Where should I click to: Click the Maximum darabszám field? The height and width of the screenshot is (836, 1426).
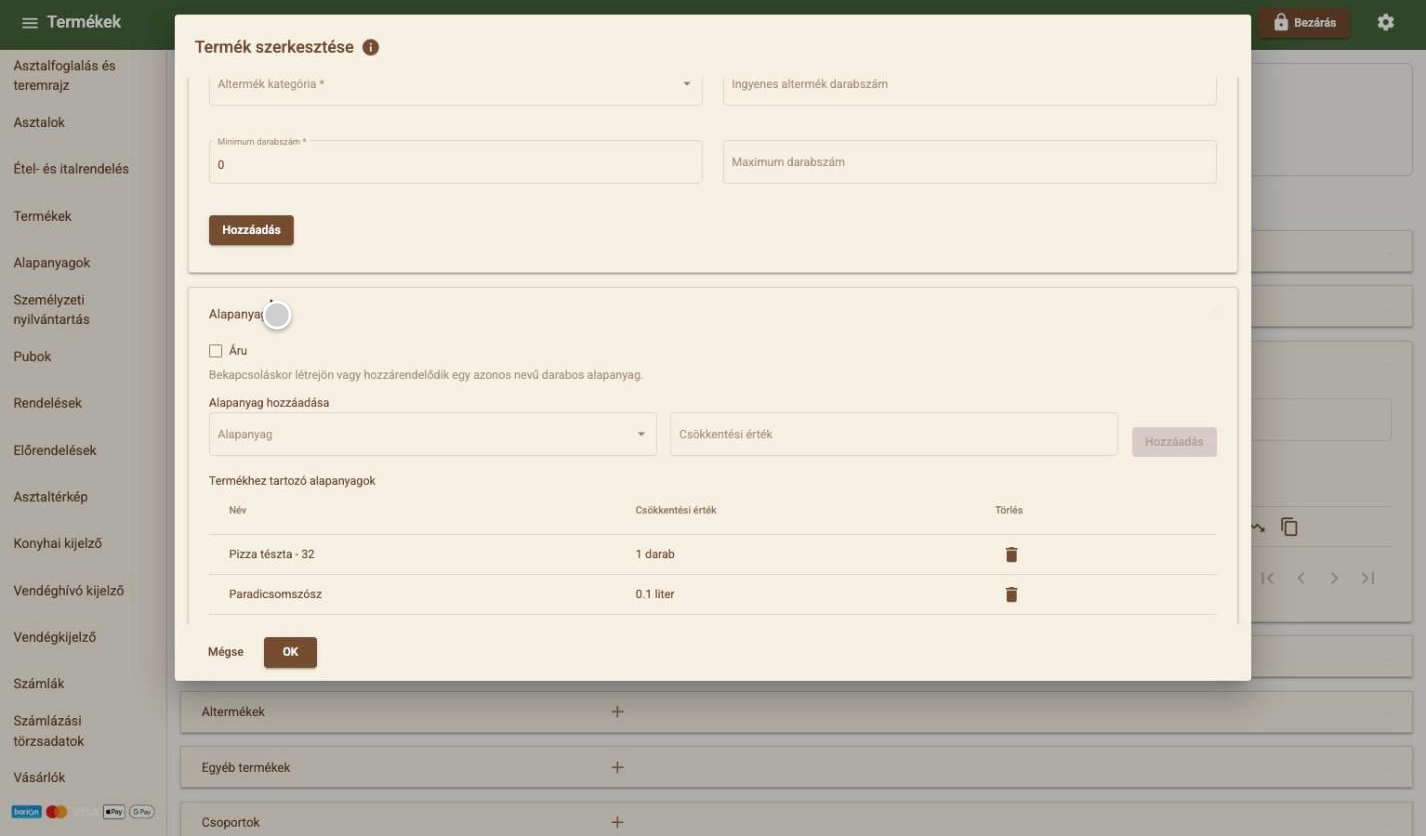(969, 162)
